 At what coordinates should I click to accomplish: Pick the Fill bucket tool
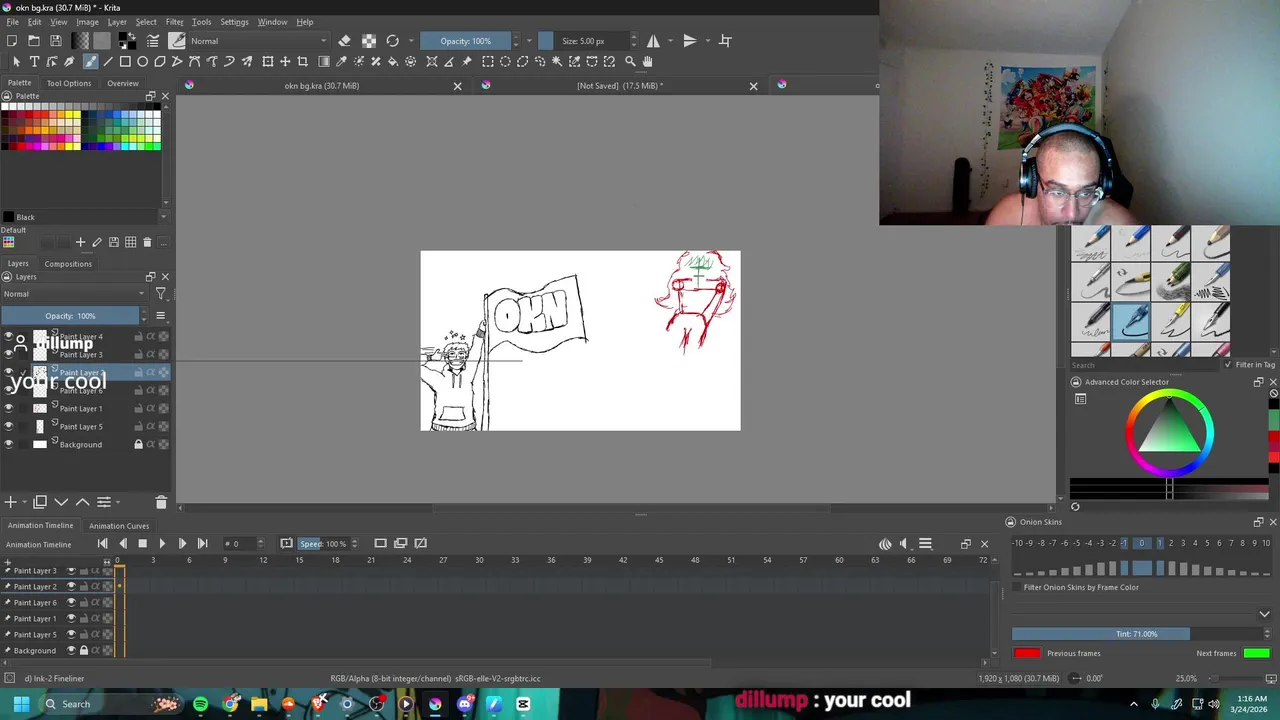393,62
